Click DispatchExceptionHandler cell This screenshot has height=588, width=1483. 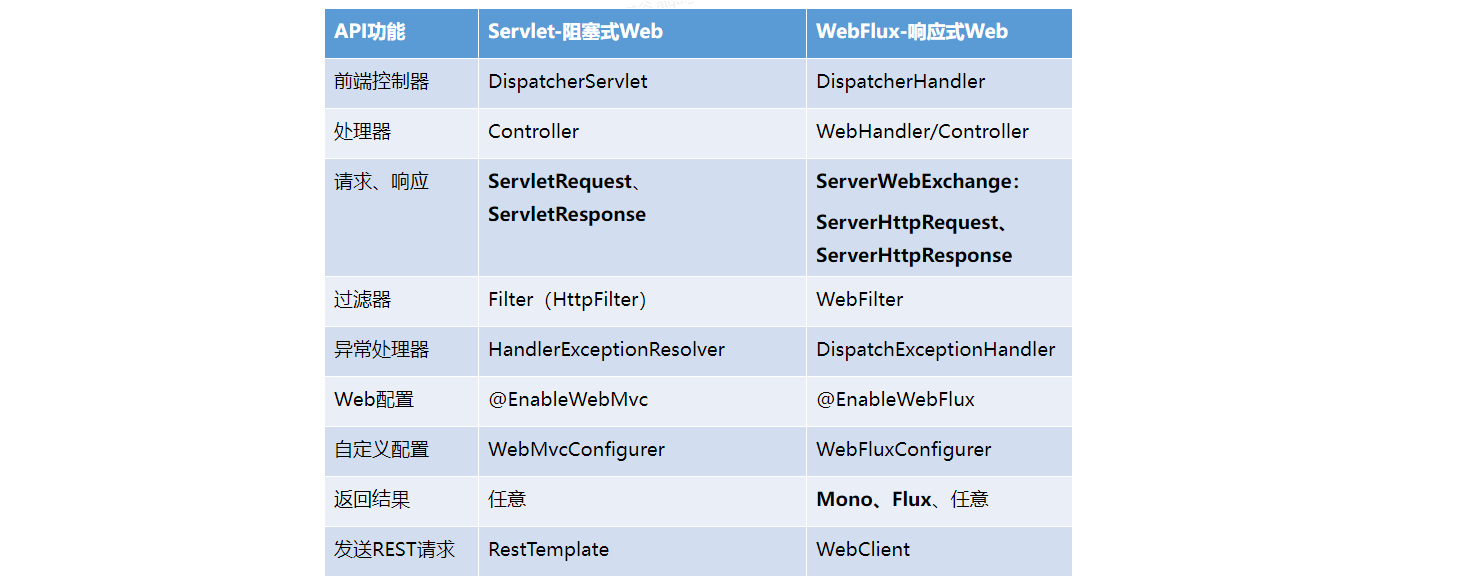(x=939, y=351)
